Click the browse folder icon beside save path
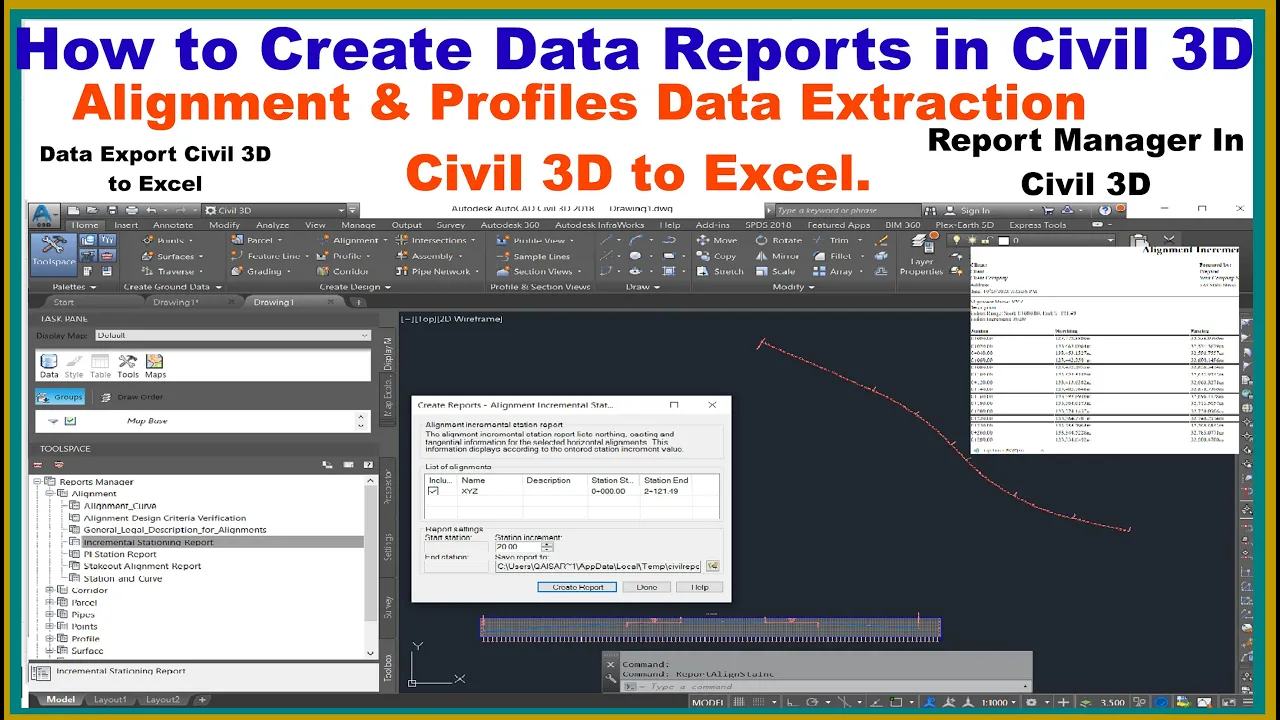The width and height of the screenshot is (1280, 720). [x=712, y=566]
